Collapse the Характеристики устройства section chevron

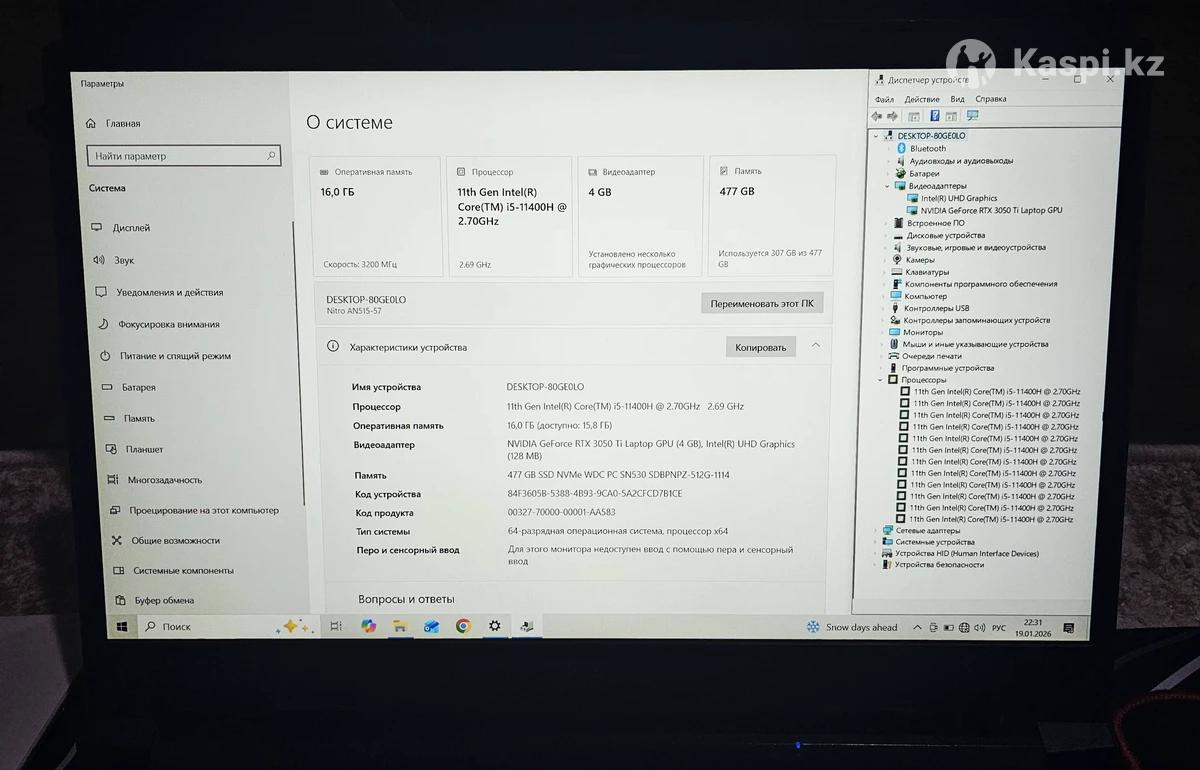click(x=816, y=346)
